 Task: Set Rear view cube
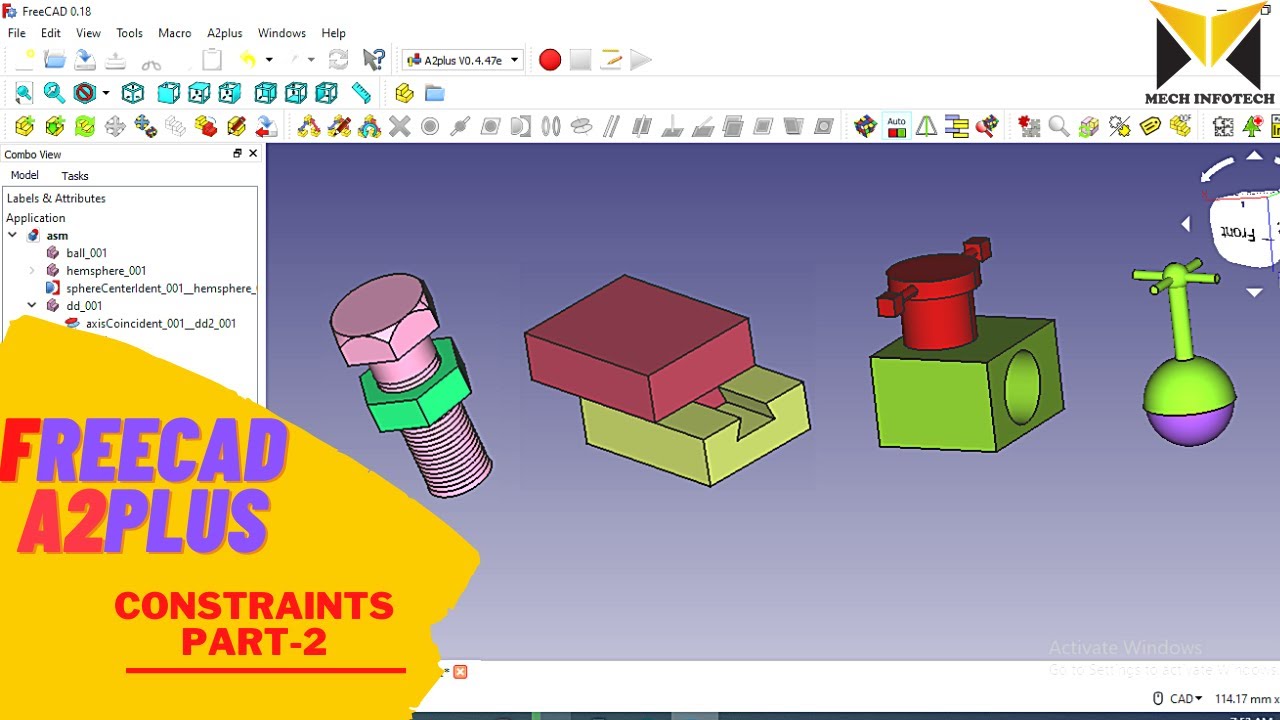[265, 93]
